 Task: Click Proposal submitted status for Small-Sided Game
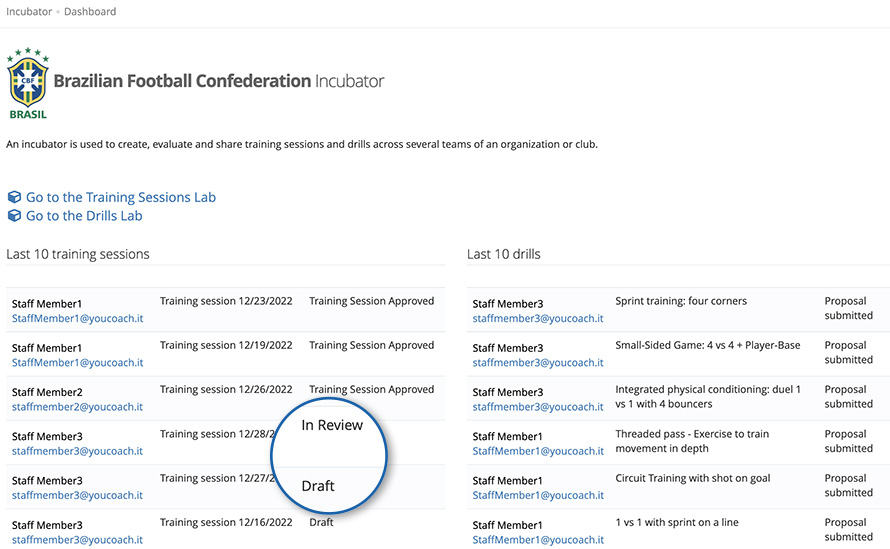click(x=849, y=353)
